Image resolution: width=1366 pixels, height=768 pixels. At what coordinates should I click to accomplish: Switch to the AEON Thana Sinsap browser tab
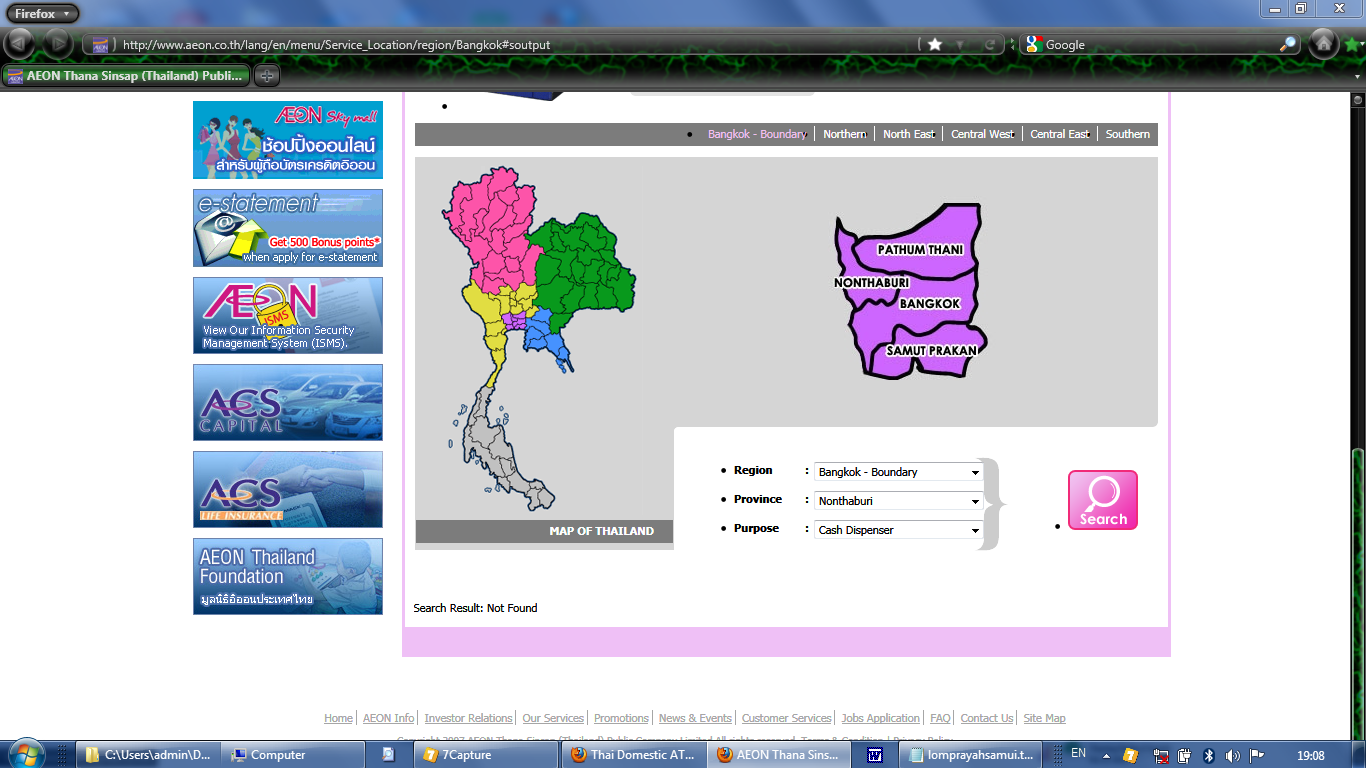126,75
